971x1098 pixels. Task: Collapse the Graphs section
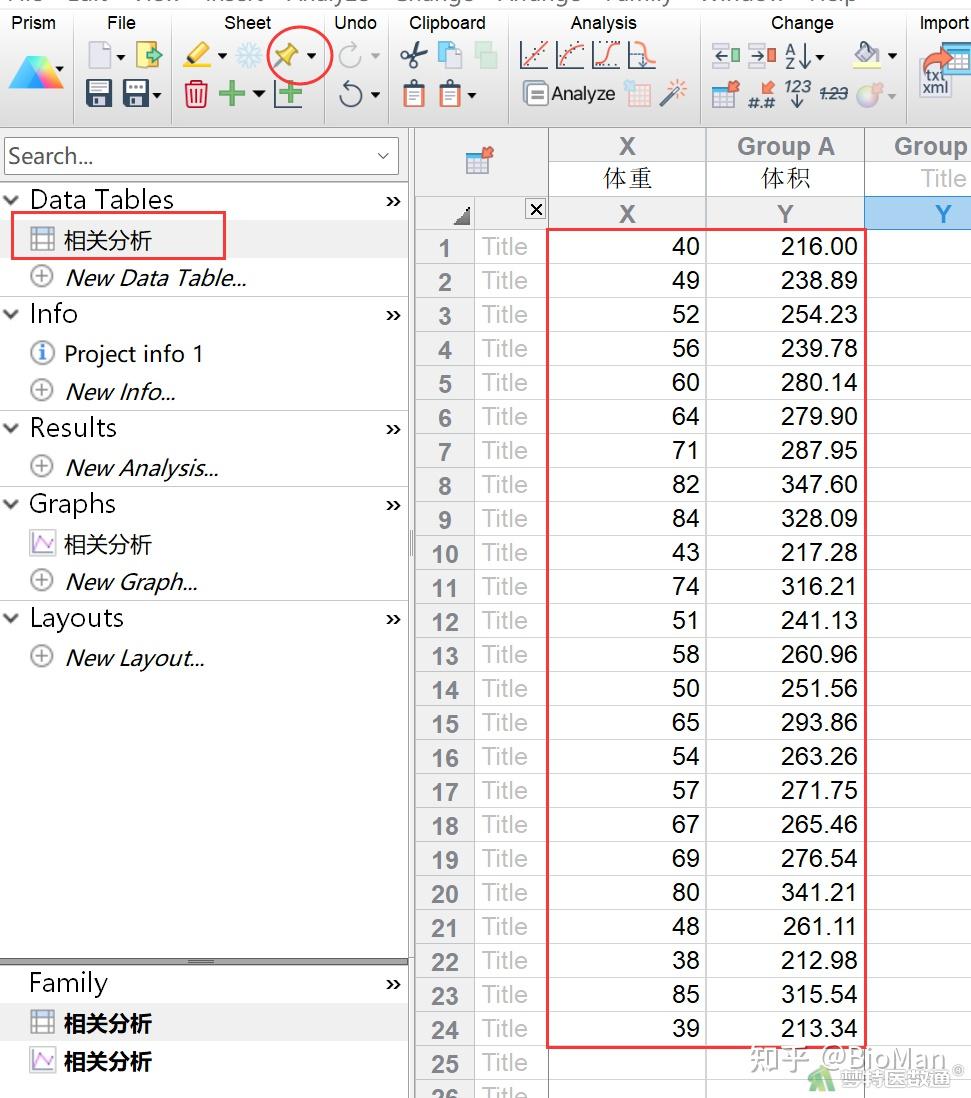13,504
